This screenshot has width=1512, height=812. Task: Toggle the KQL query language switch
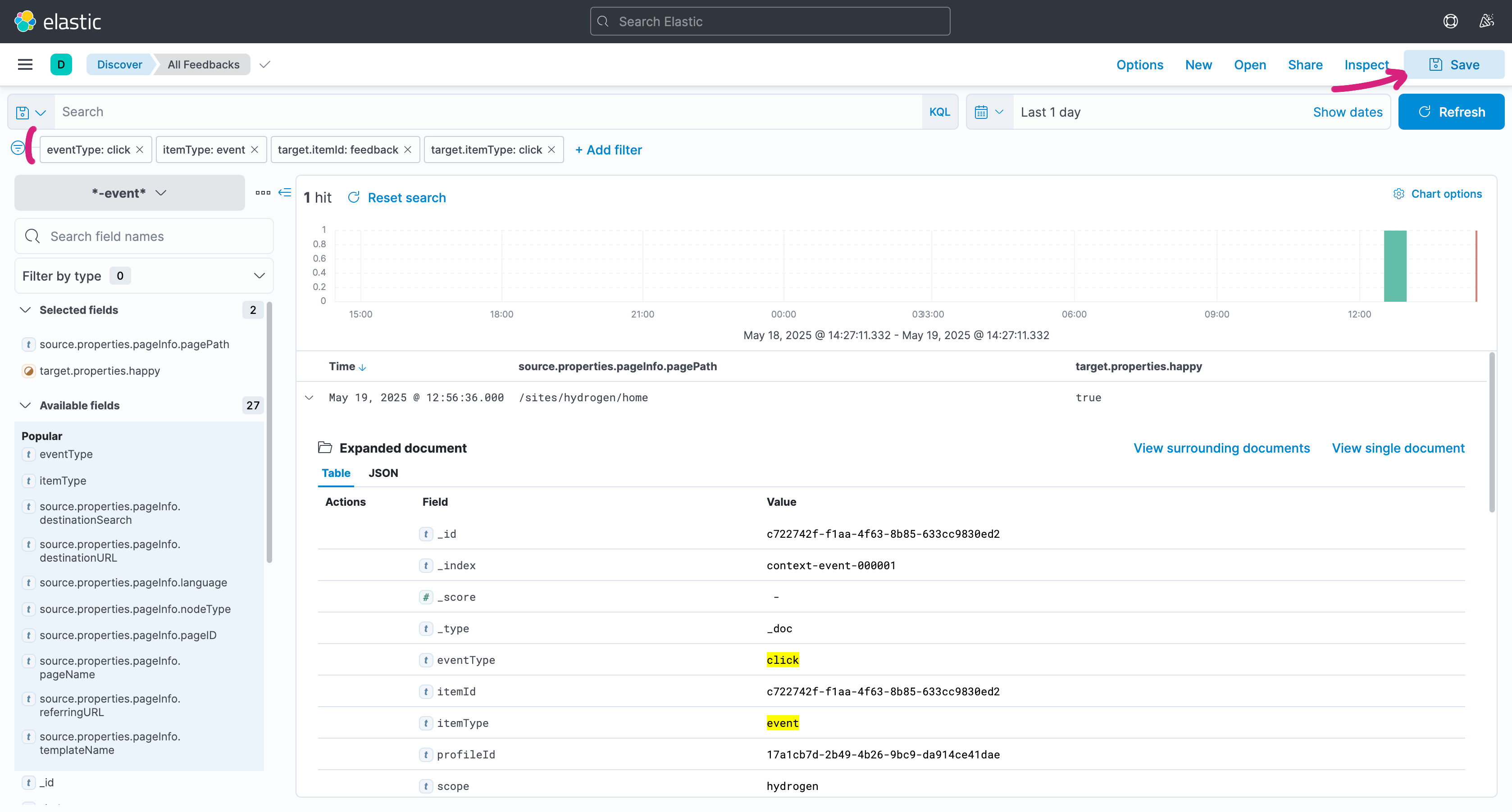click(939, 112)
